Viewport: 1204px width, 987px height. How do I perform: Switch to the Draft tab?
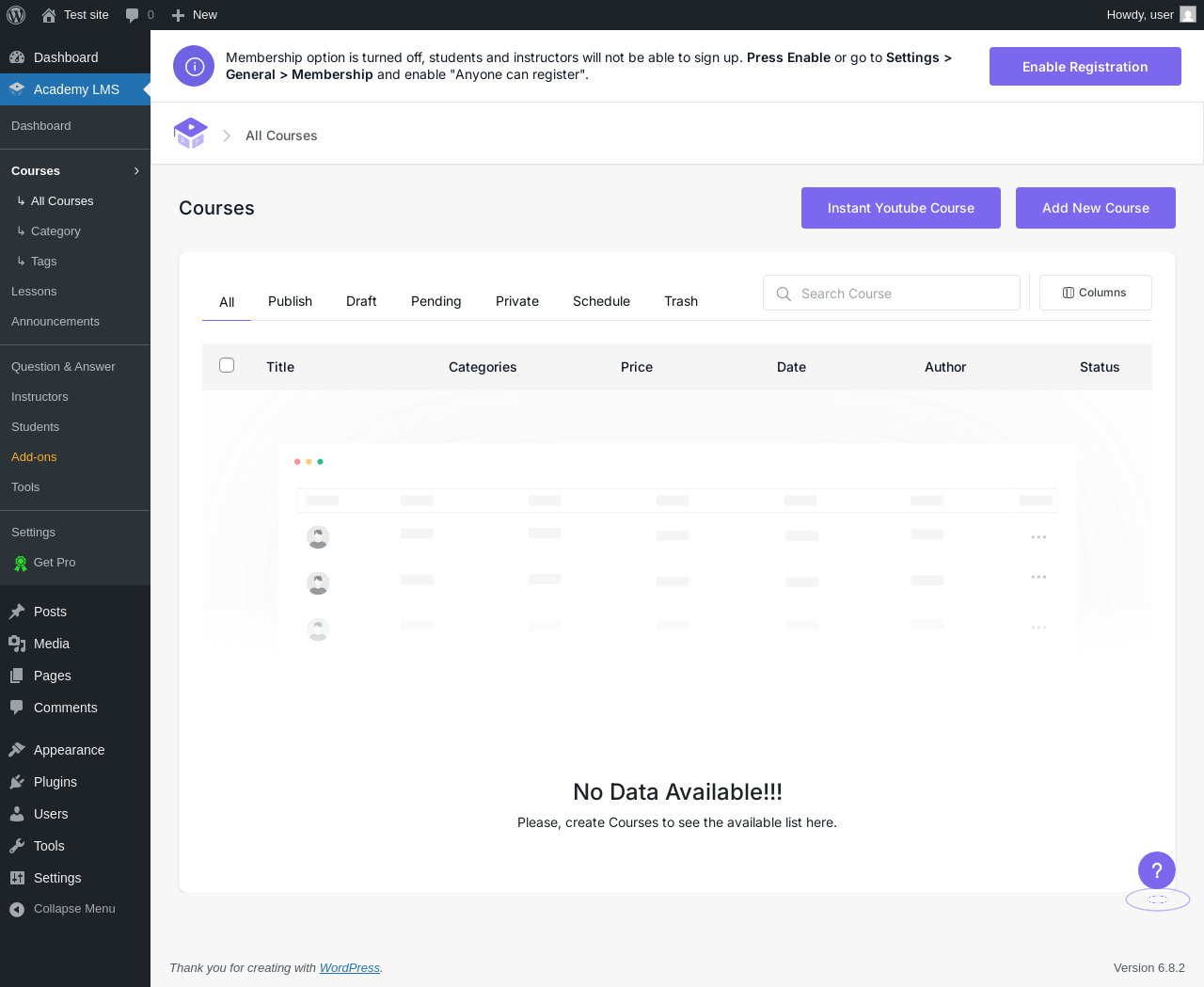coord(361,301)
